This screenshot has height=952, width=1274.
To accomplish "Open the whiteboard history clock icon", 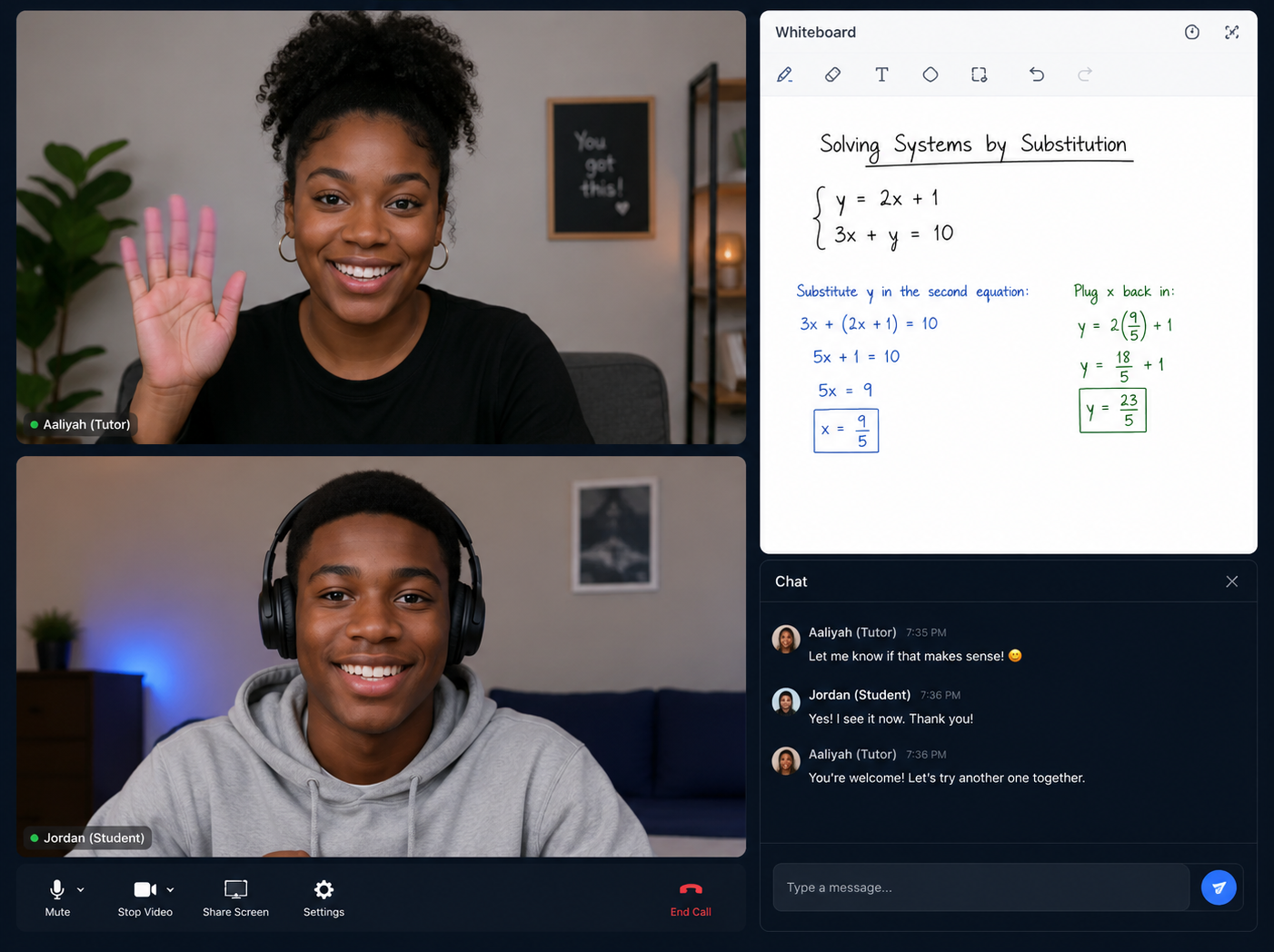I will point(1192,32).
